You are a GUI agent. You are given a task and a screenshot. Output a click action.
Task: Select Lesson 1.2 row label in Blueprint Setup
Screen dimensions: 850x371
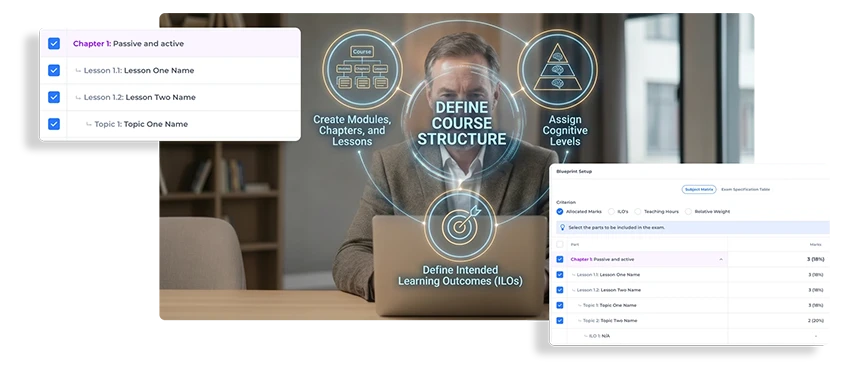point(609,290)
